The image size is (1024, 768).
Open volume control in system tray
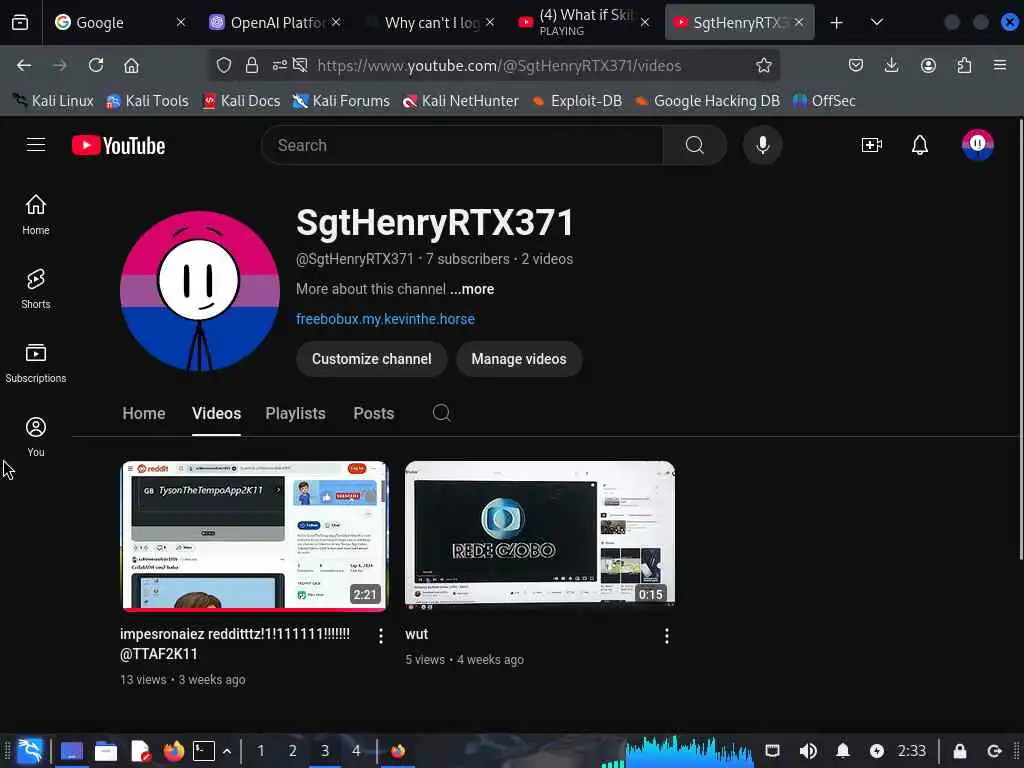(808, 751)
